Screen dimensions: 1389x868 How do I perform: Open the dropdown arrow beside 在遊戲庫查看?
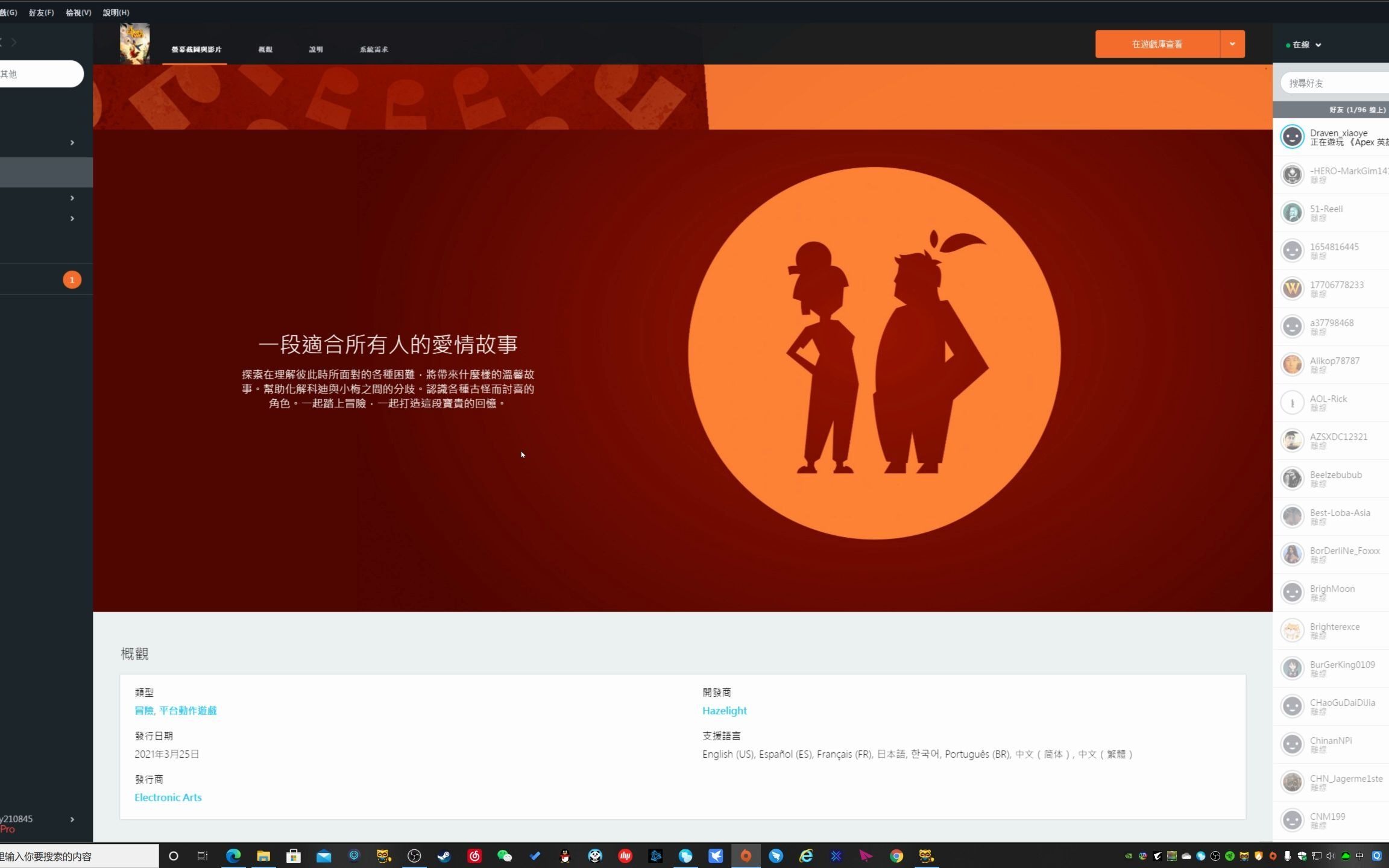pyautogui.click(x=1232, y=44)
